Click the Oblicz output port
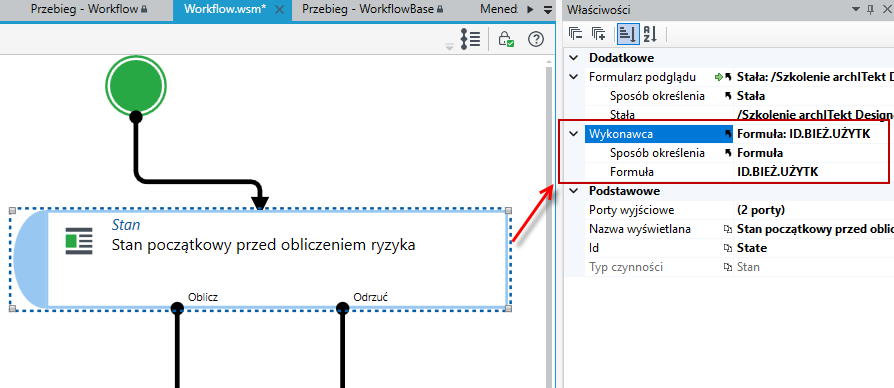894x388 pixels. (177, 308)
